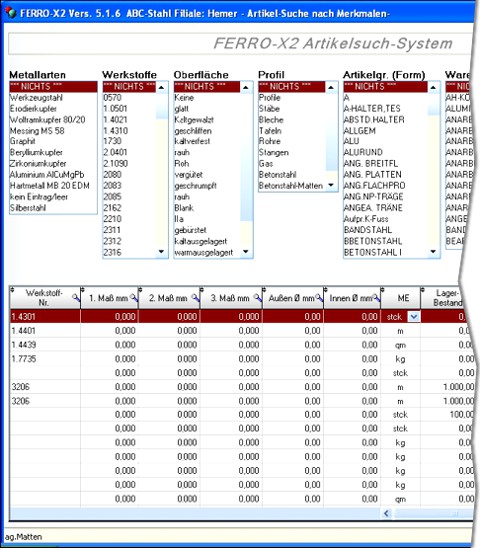Image resolution: width=480 pixels, height=548 pixels.
Task: Sort by 1. Maß mm column header
Action: click(x=108, y=298)
